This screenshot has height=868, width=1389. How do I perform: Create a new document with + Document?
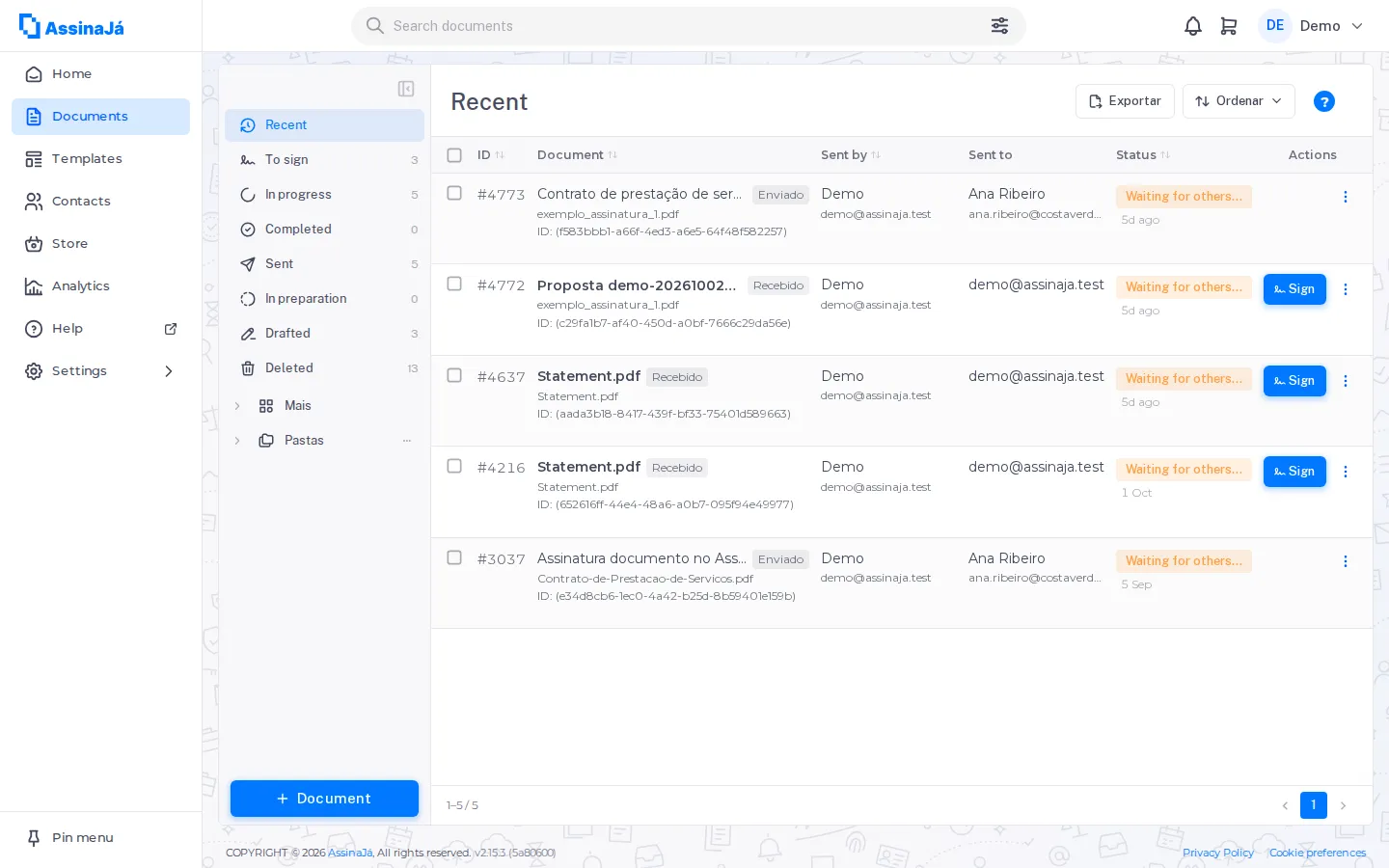[x=324, y=799]
